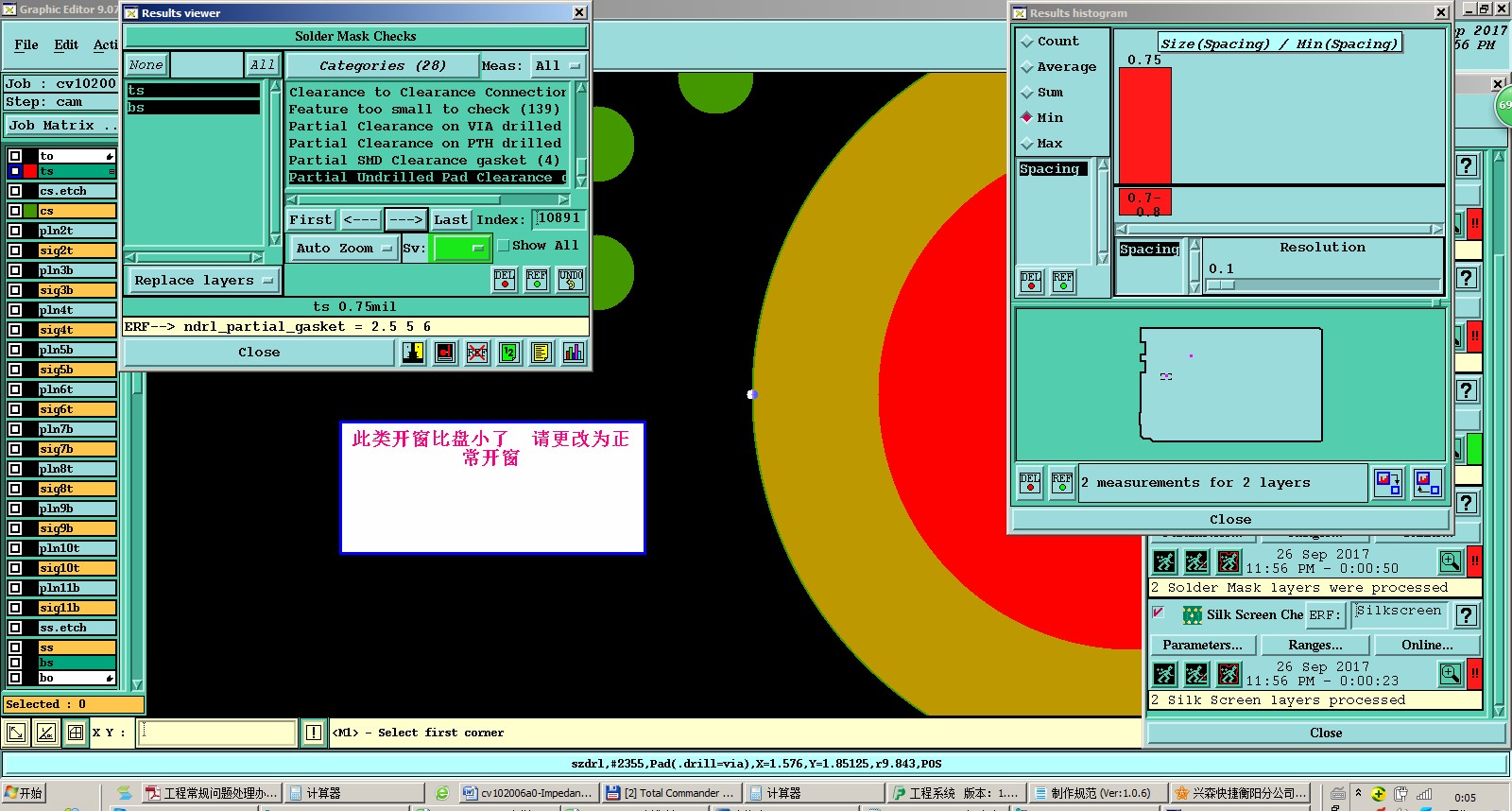This screenshot has width=1512, height=811.
Task: Open the Meas All dropdown
Action: 558,66
